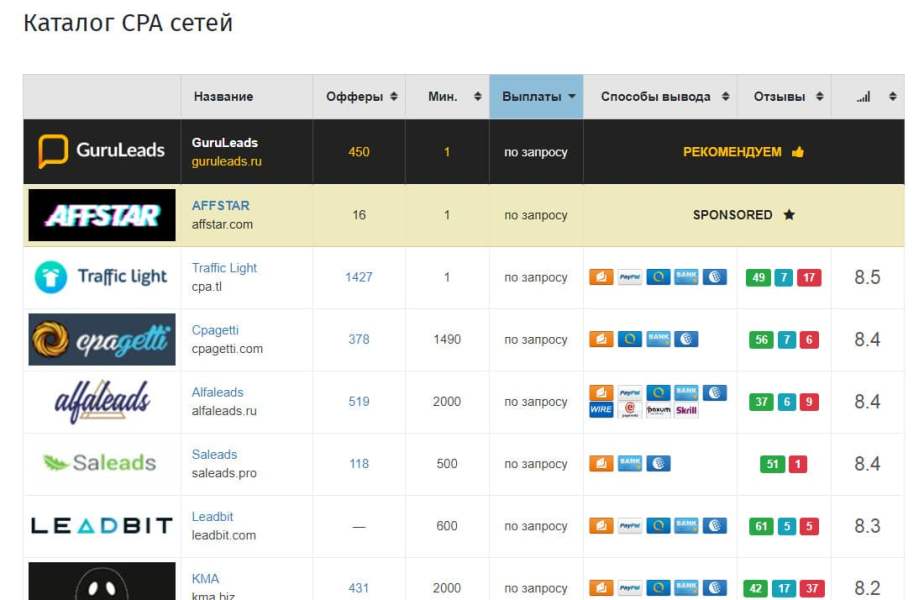
Task: Open the Alfaleads network page
Action: (217, 392)
